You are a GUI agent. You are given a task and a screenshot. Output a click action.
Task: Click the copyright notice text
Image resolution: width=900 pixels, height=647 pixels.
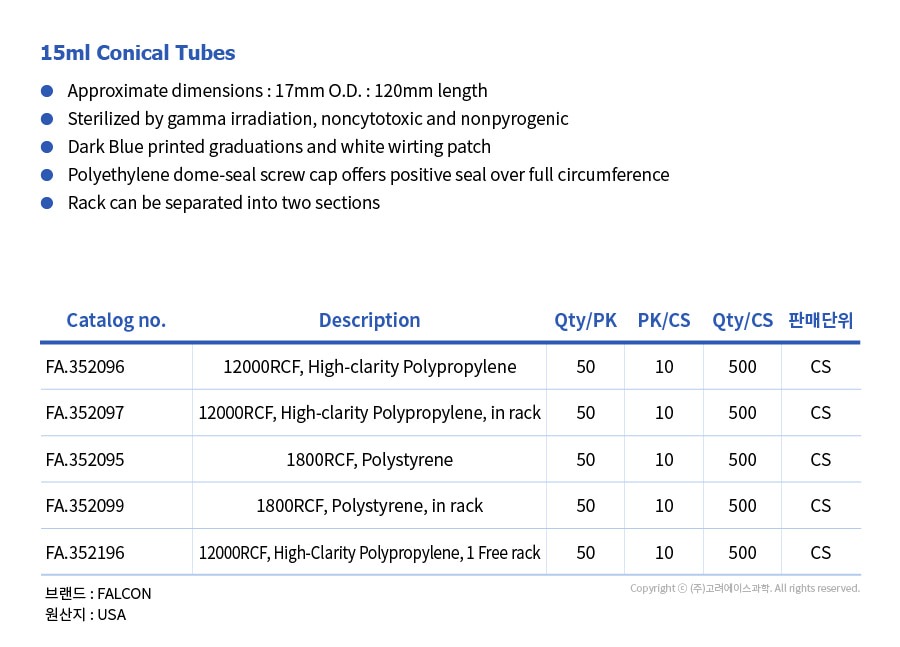tap(744, 588)
